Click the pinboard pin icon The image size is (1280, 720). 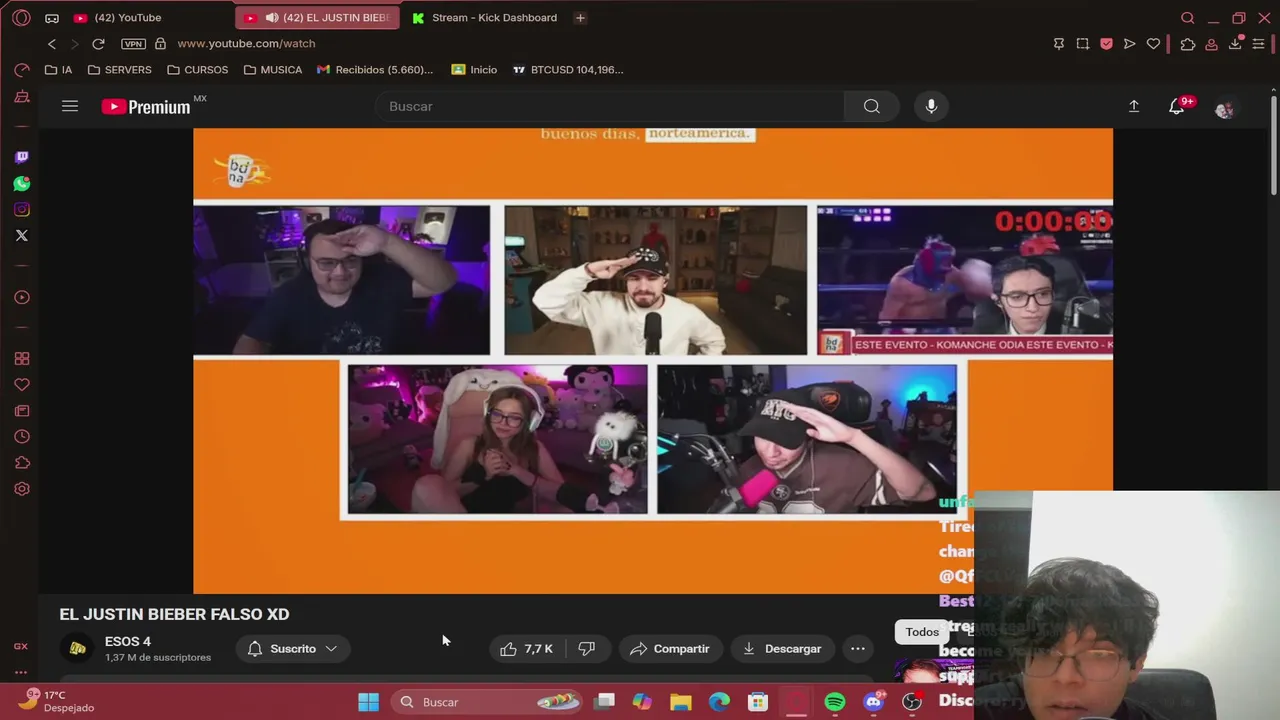[x=1059, y=44]
